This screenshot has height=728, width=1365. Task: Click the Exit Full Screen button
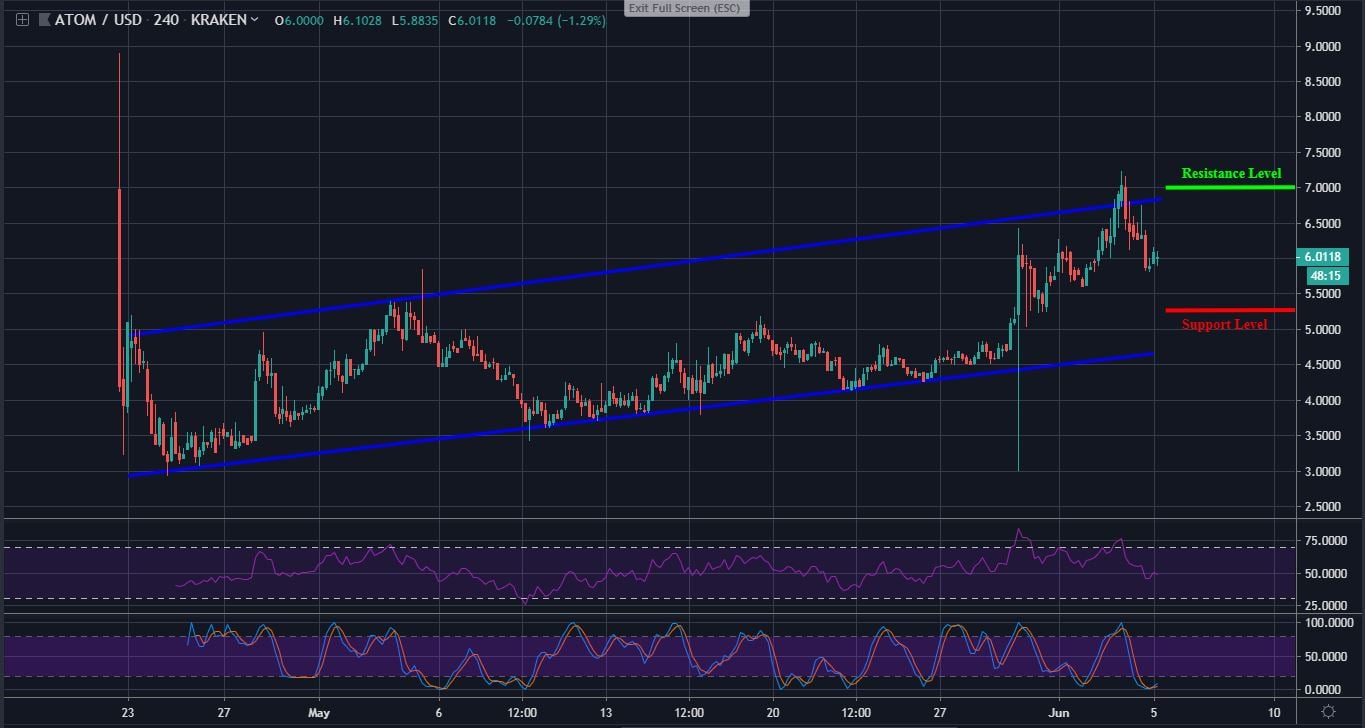686,8
